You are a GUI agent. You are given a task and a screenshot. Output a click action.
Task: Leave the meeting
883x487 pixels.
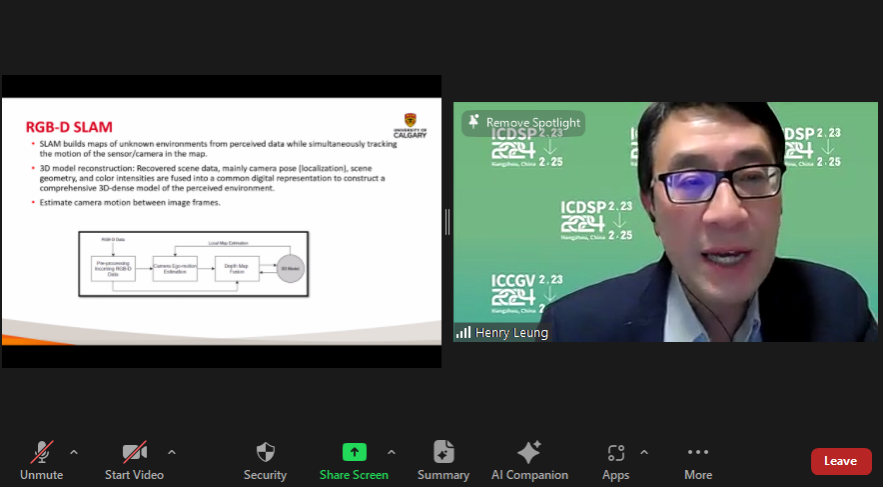(x=840, y=461)
